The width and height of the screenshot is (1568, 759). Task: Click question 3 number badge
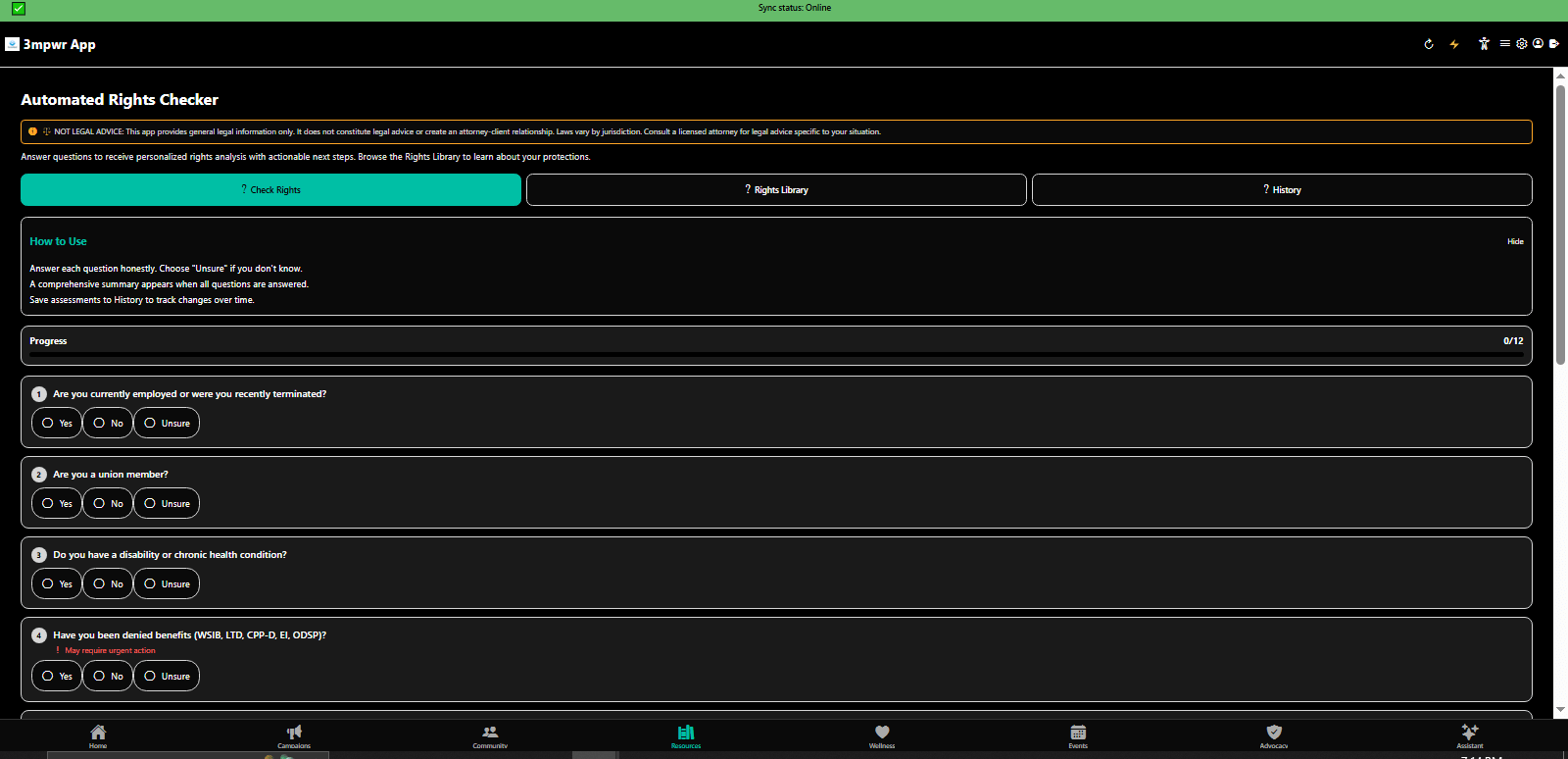pos(39,555)
